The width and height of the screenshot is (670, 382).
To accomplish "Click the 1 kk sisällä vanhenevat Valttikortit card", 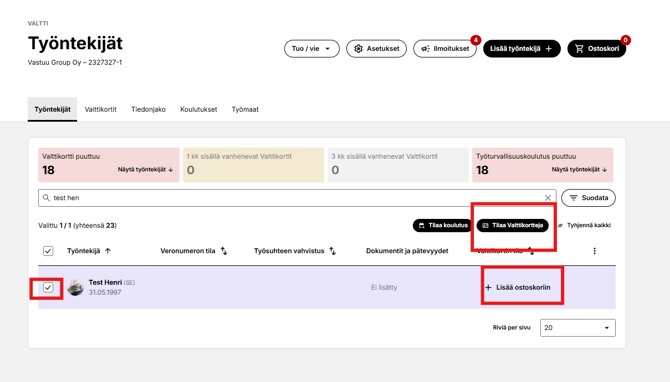I will click(253, 165).
